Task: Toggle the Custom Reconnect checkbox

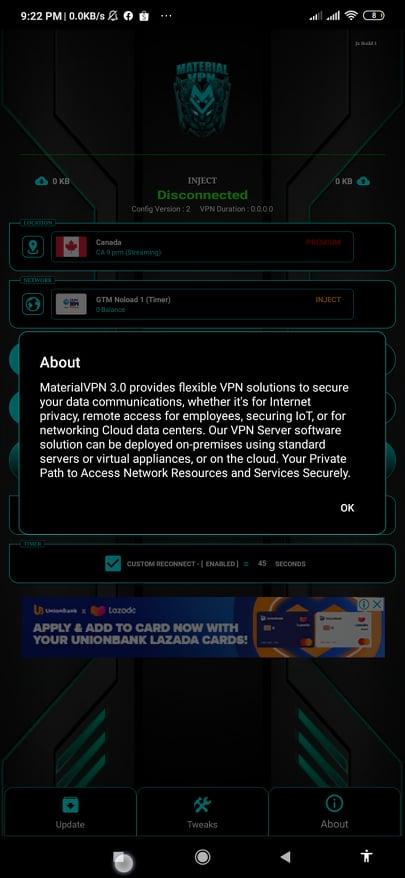Action: click(113, 563)
